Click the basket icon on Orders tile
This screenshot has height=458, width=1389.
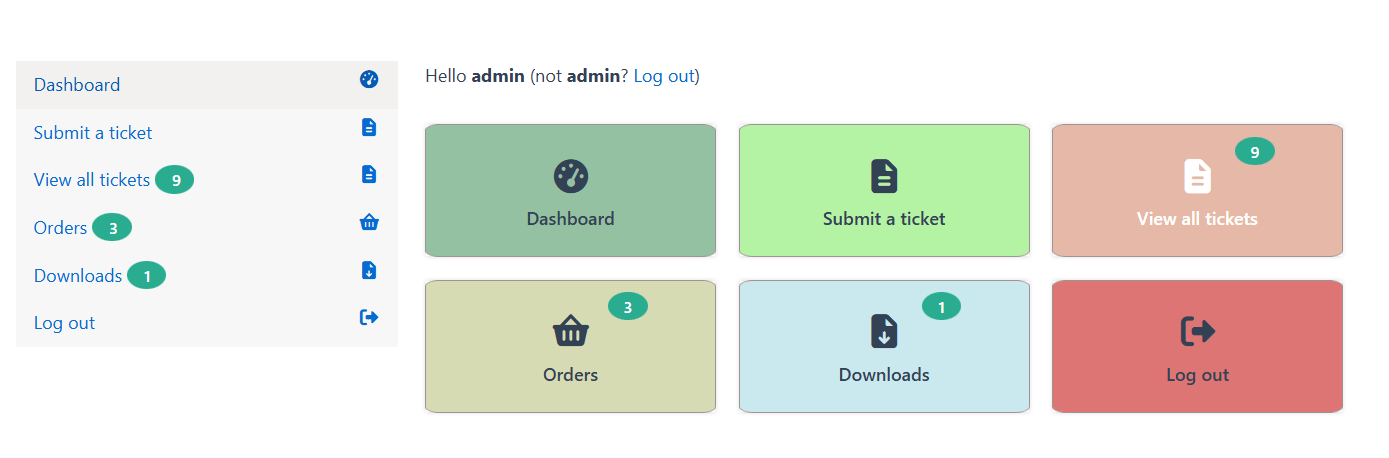pos(570,331)
